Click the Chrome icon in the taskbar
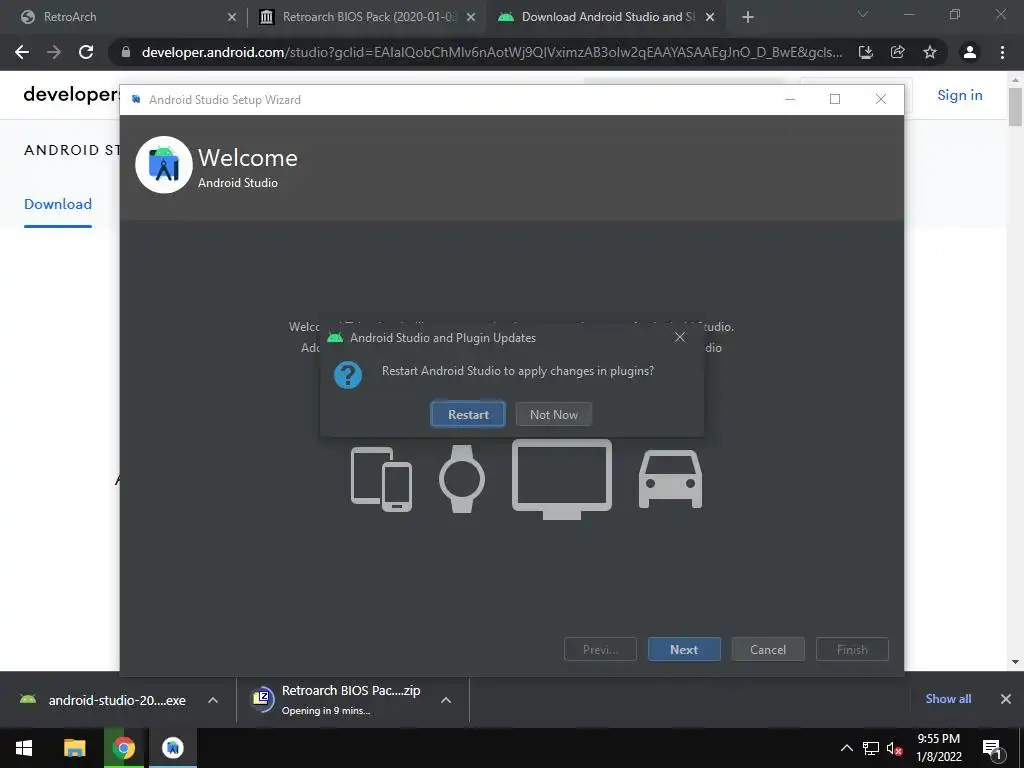Viewport: 1024px width, 768px height. pyautogui.click(x=123, y=748)
